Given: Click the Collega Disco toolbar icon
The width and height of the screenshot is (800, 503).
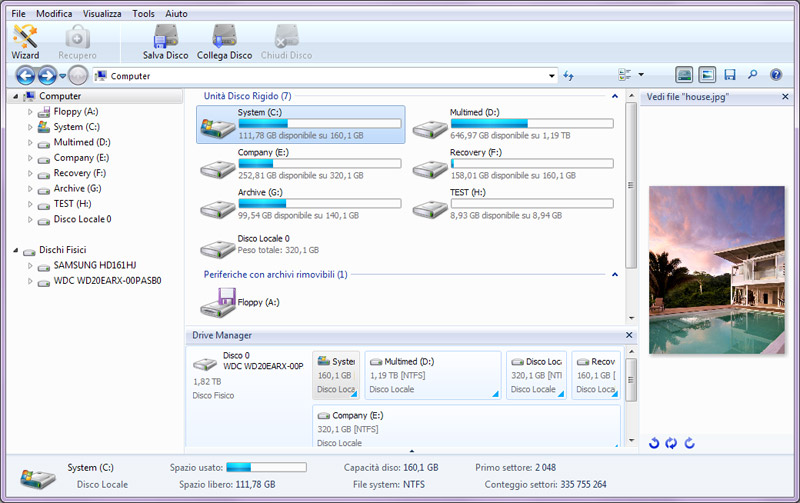Looking at the screenshot, I should click(224, 42).
